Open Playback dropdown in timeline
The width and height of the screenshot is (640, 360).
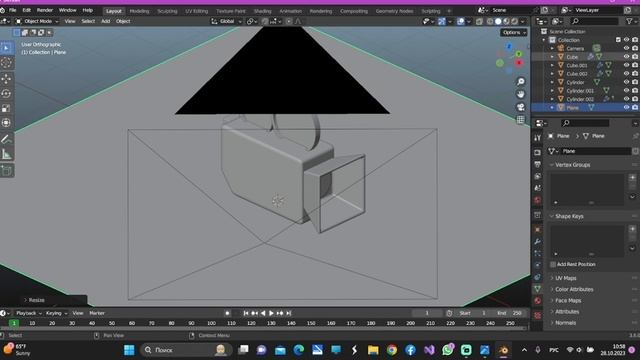coord(29,313)
